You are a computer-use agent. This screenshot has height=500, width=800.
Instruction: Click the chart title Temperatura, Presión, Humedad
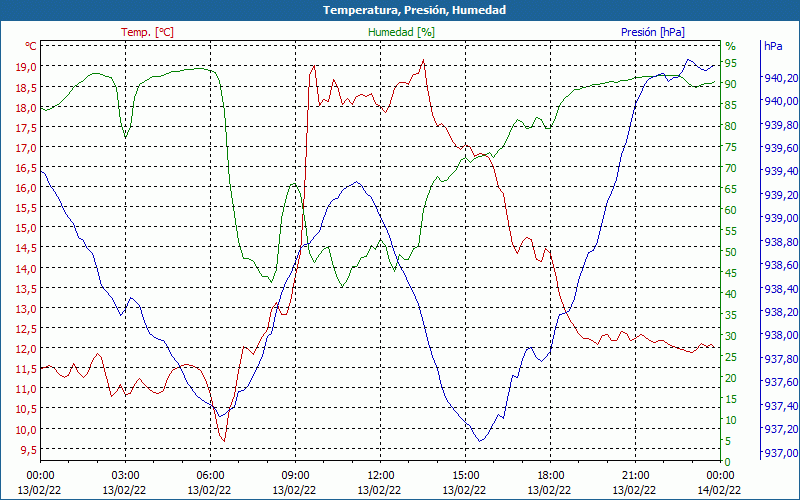414,10
